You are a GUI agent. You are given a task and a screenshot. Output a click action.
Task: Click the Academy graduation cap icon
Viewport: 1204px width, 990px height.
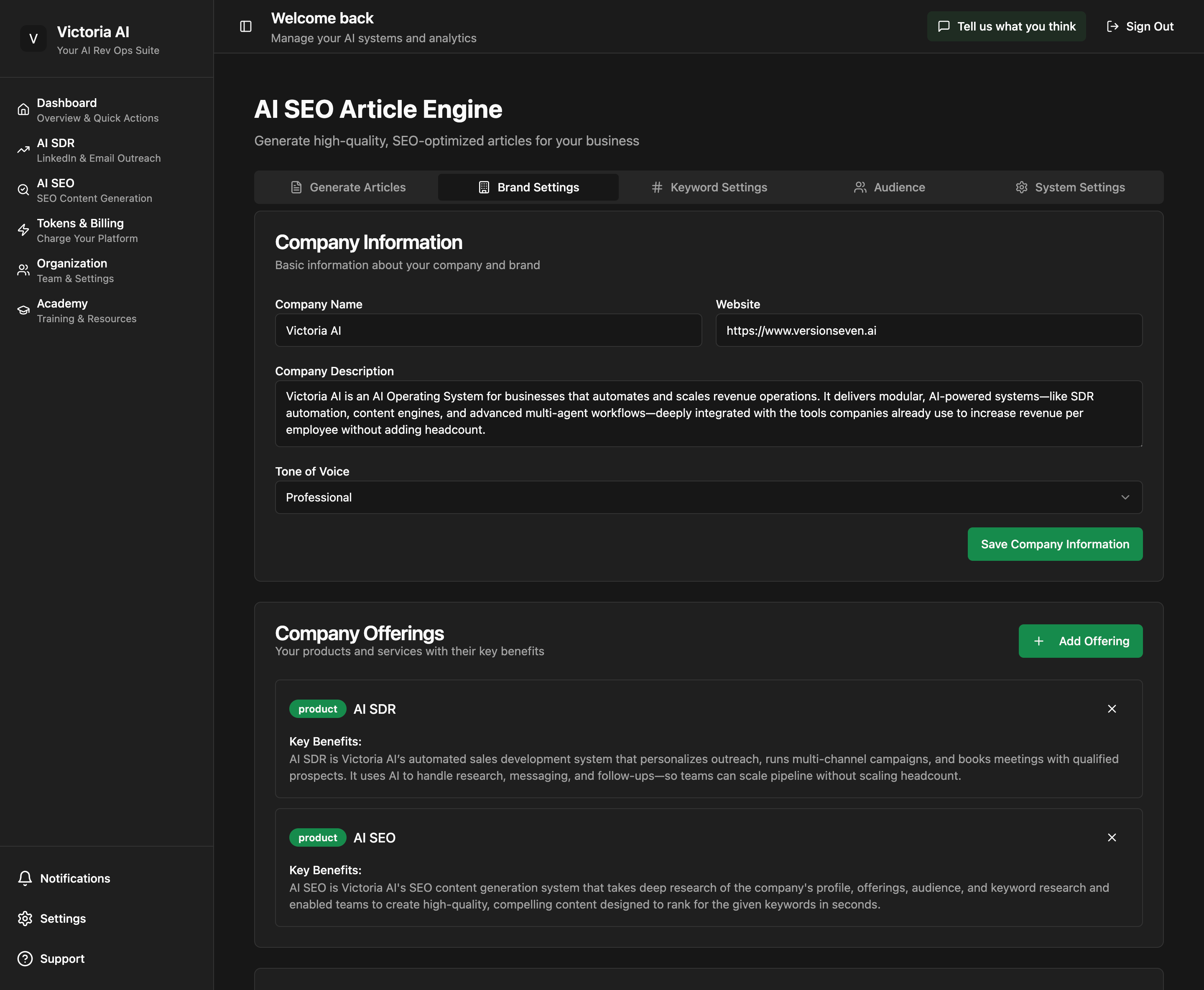click(23, 310)
